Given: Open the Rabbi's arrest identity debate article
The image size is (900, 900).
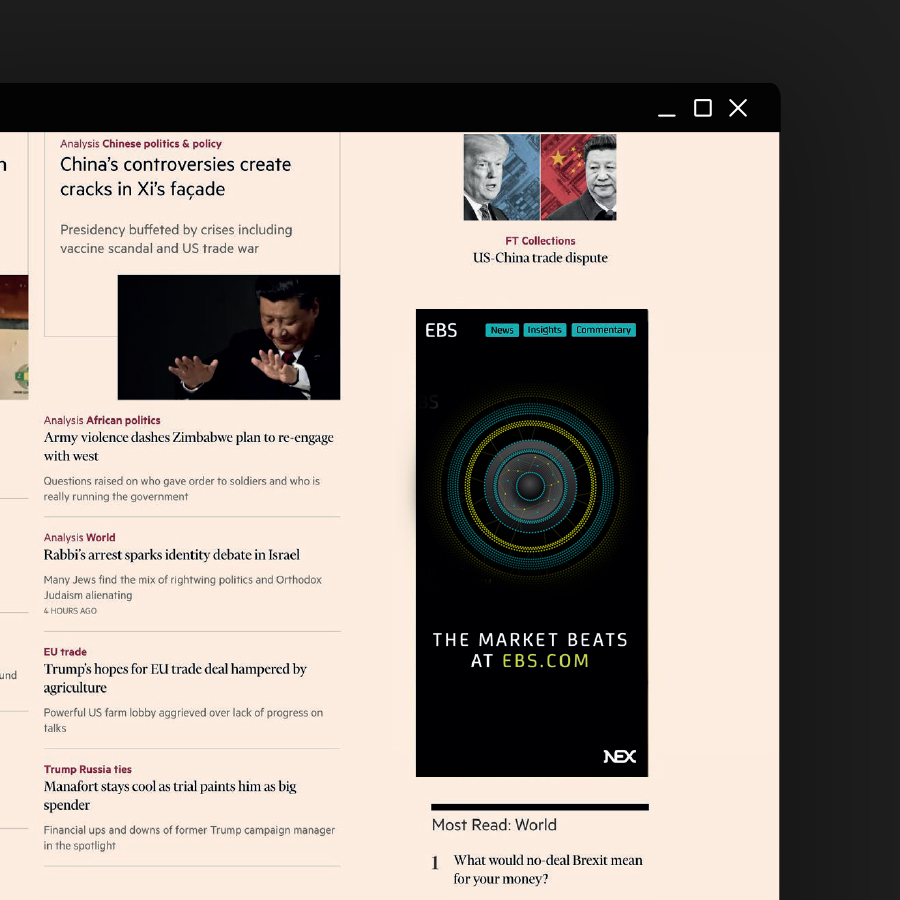Looking at the screenshot, I should [x=173, y=555].
